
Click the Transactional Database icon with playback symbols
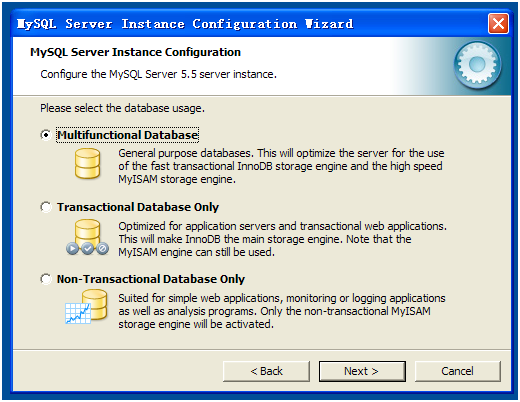[x=87, y=237]
